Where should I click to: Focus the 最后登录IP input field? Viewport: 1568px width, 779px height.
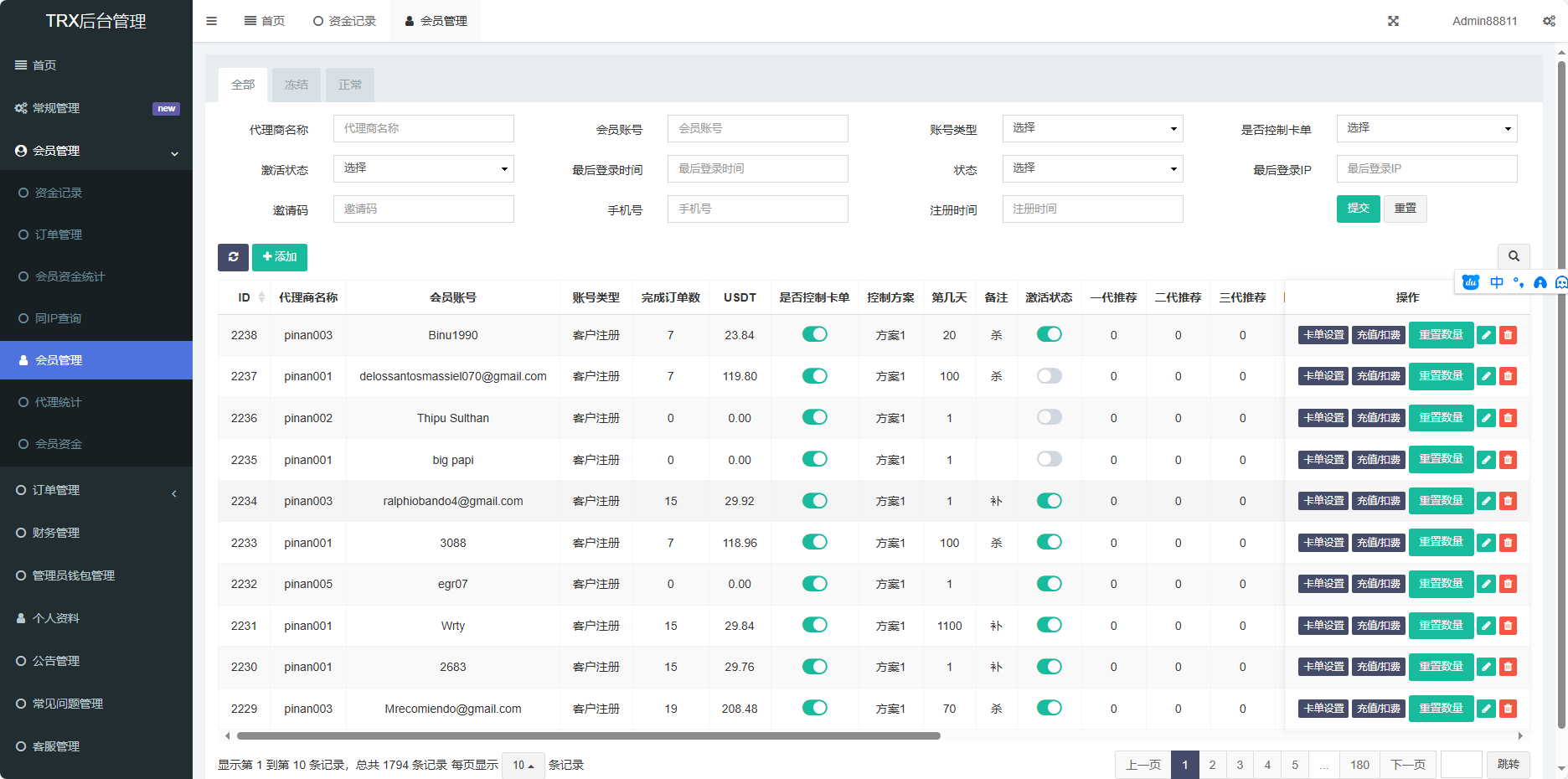1426,168
